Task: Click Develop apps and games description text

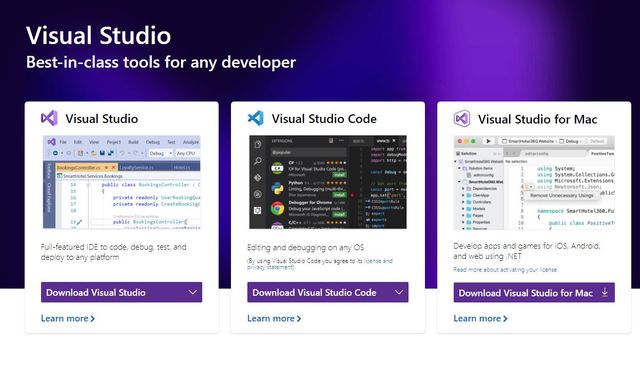Action: (x=527, y=251)
